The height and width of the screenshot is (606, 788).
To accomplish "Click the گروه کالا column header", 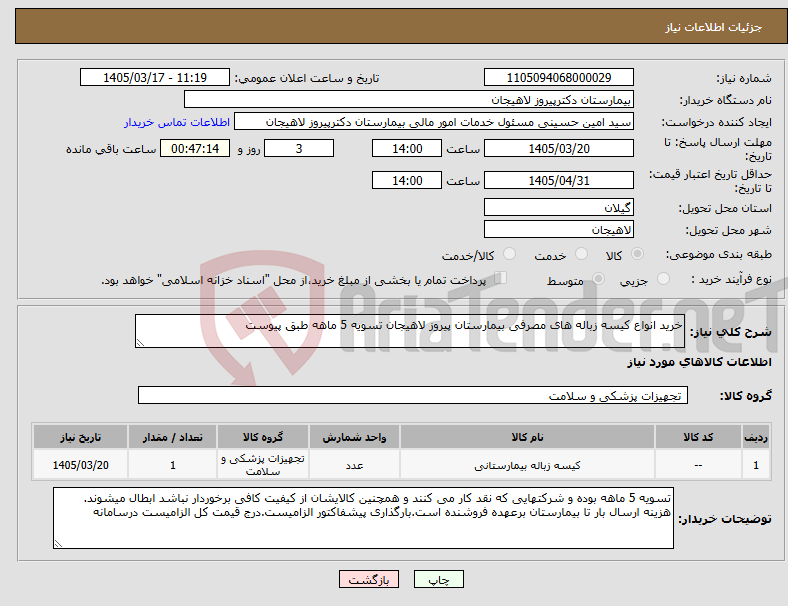I will click(x=263, y=437).
